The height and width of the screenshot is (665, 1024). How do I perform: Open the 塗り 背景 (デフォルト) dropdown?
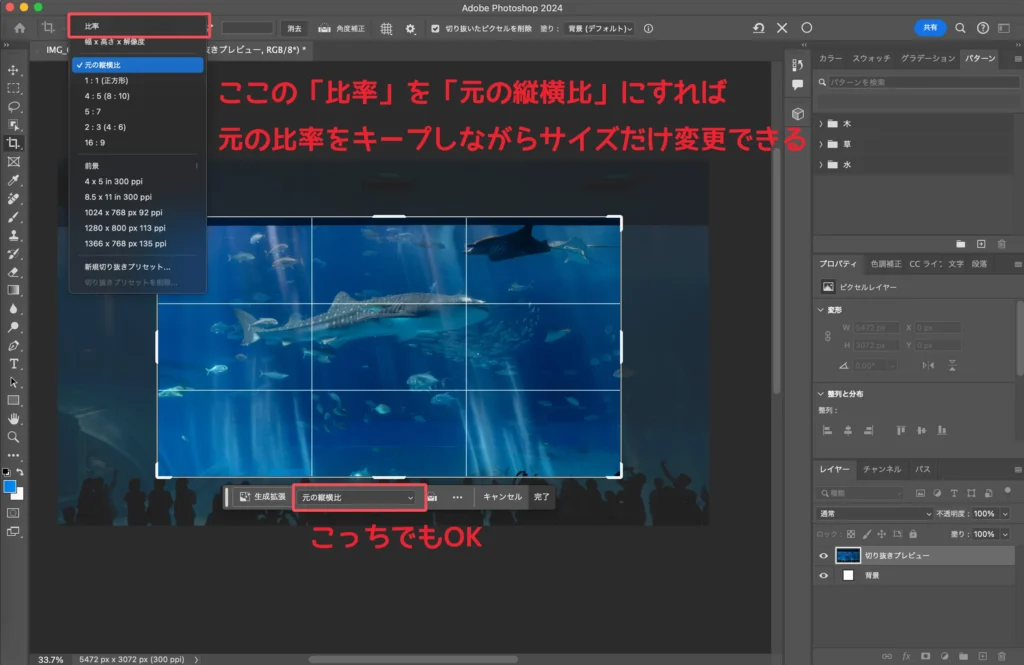(598, 29)
